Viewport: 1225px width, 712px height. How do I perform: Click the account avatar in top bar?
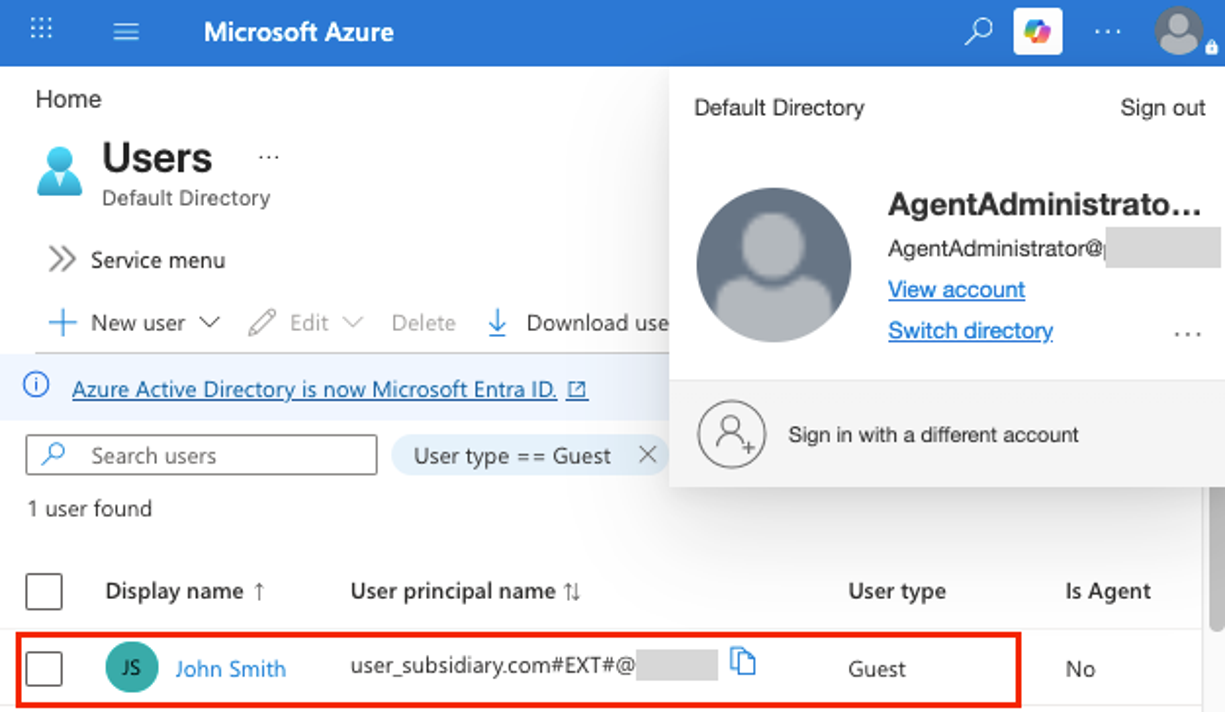[1180, 32]
